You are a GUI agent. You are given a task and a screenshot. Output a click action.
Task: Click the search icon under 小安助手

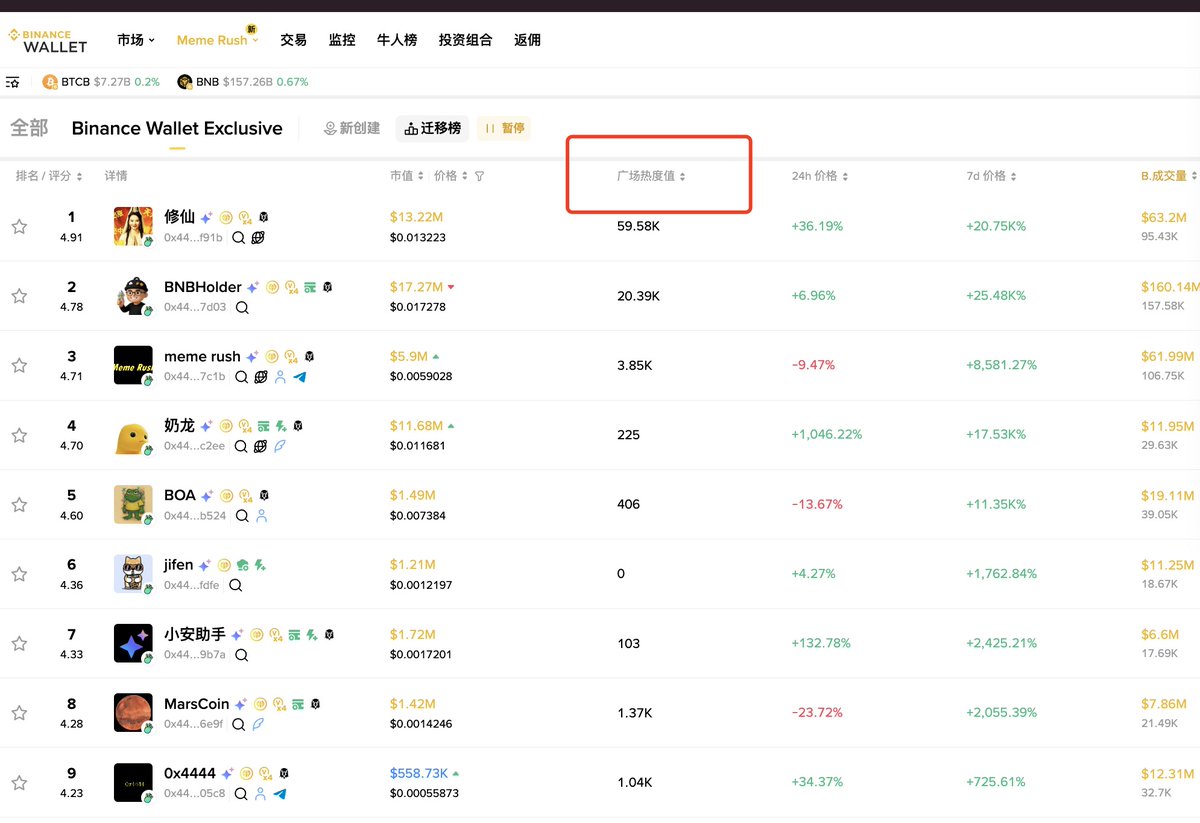(242, 655)
